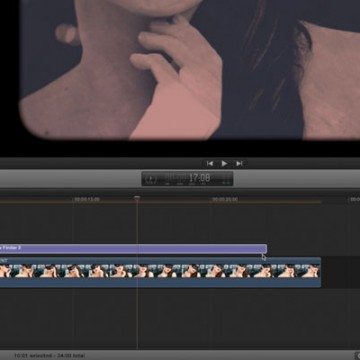The image size is (360, 360).
Task: Click the 17:08 timecode display
Action: [x=199, y=178]
